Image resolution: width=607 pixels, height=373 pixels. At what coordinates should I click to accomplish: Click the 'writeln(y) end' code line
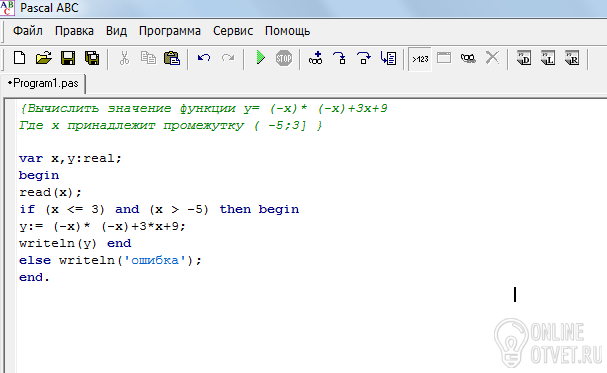(75, 243)
